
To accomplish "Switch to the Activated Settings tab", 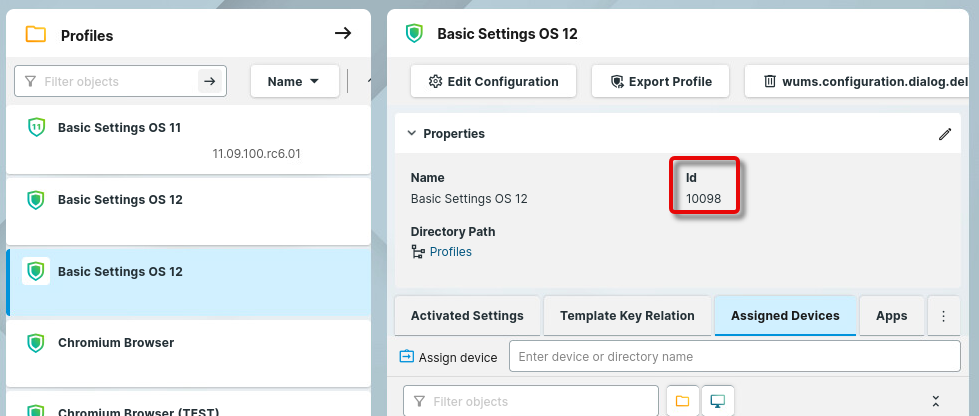I will coord(467,316).
